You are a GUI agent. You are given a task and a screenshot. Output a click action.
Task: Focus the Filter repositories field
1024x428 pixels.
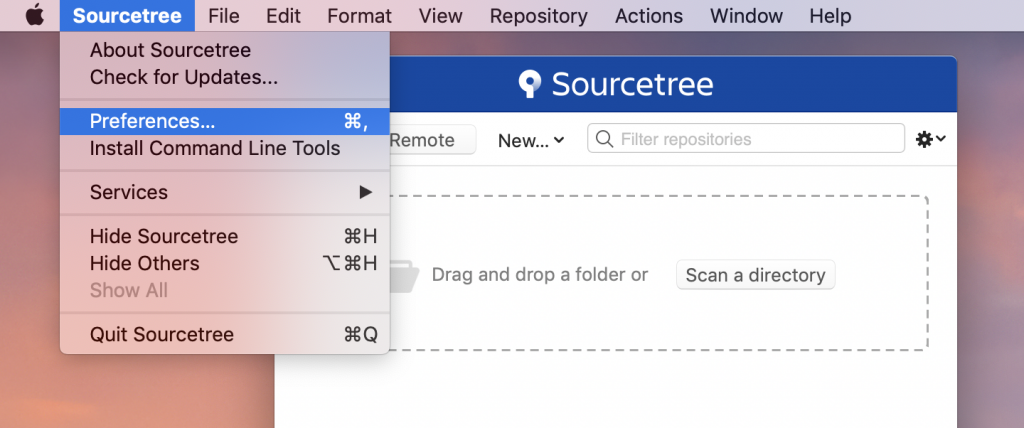point(746,139)
